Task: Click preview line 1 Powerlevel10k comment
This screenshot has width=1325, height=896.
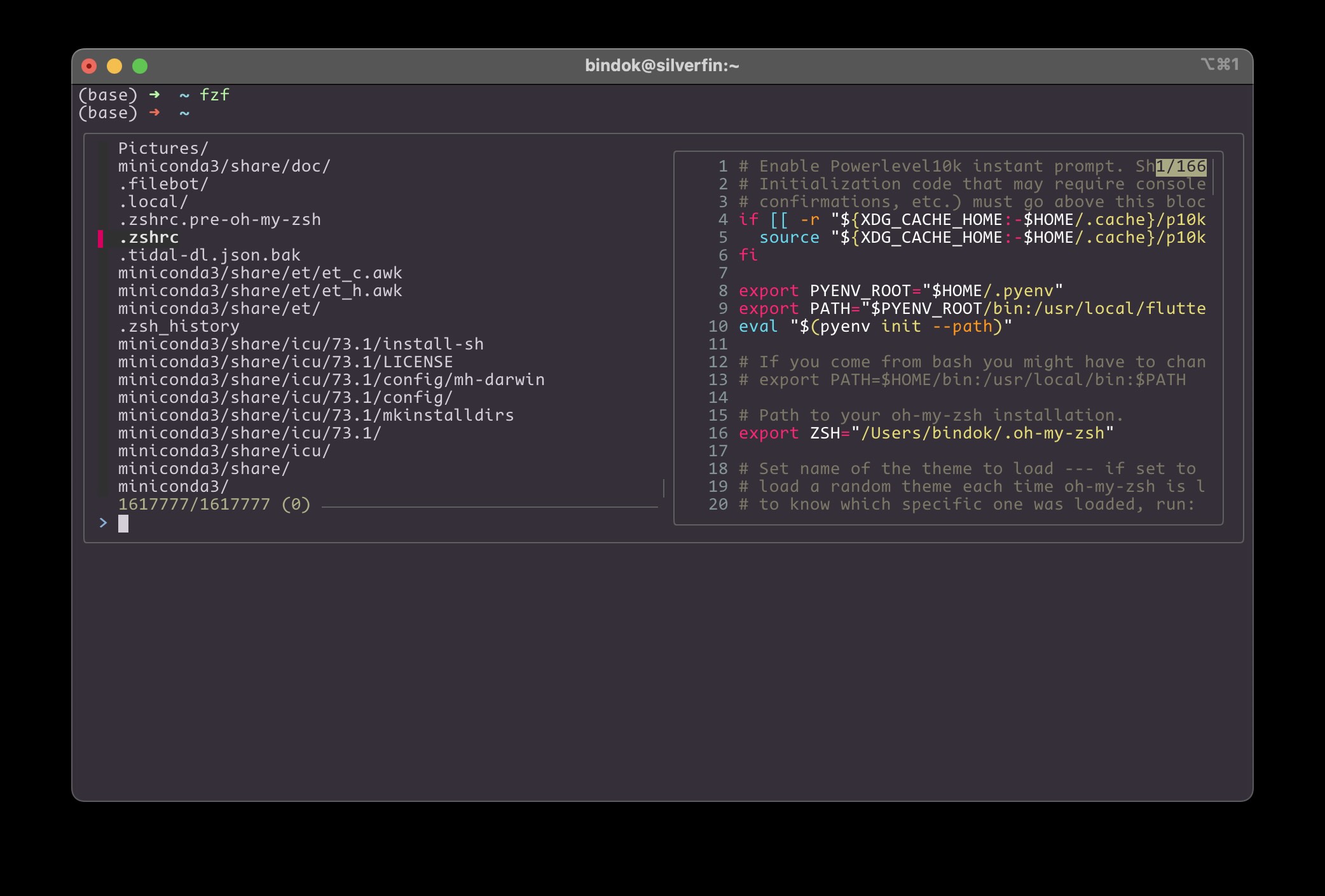Action: [946, 166]
